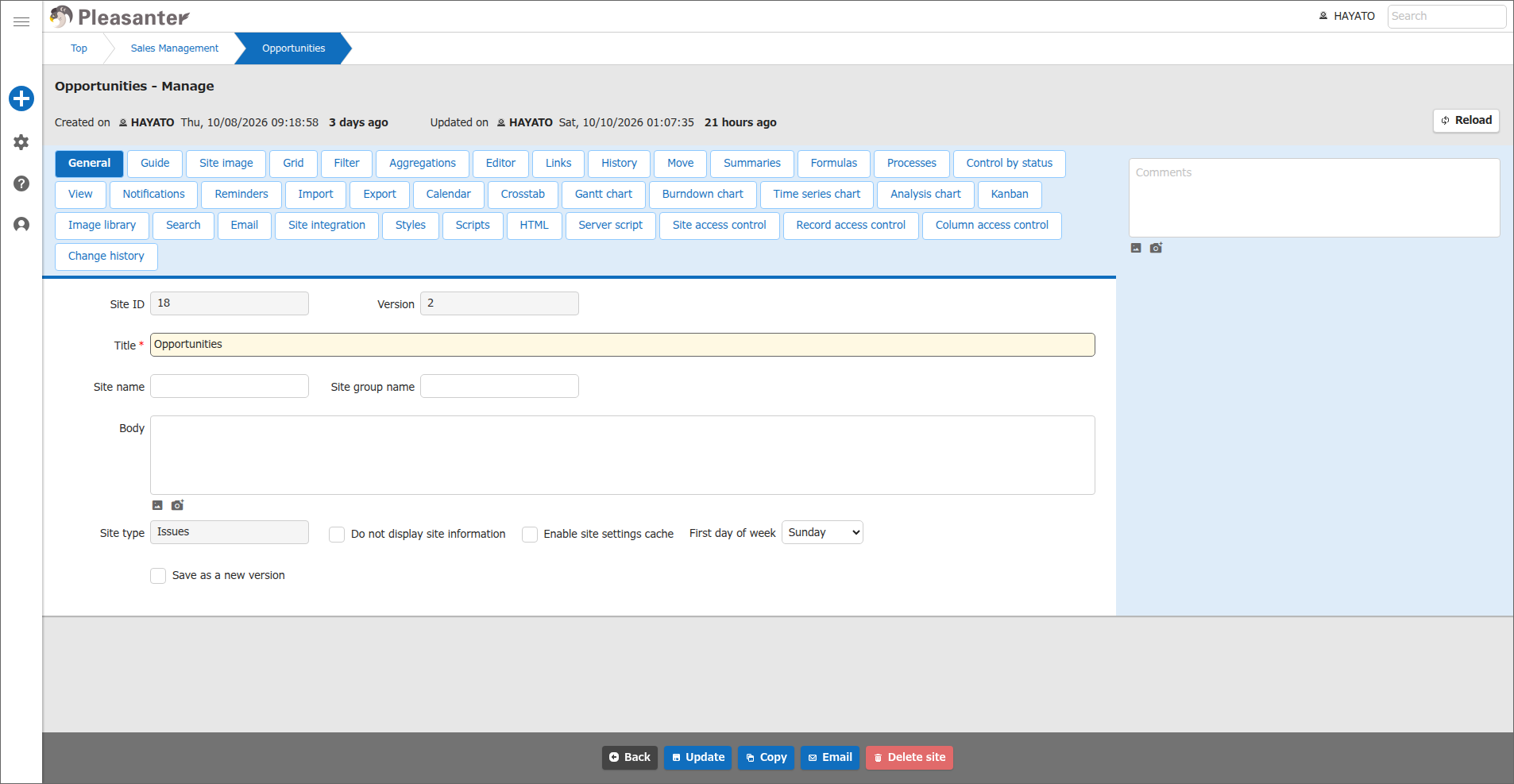The width and height of the screenshot is (1514, 784).
Task: Open the Notifications tab
Action: pyautogui.click(x=154, y=195)
